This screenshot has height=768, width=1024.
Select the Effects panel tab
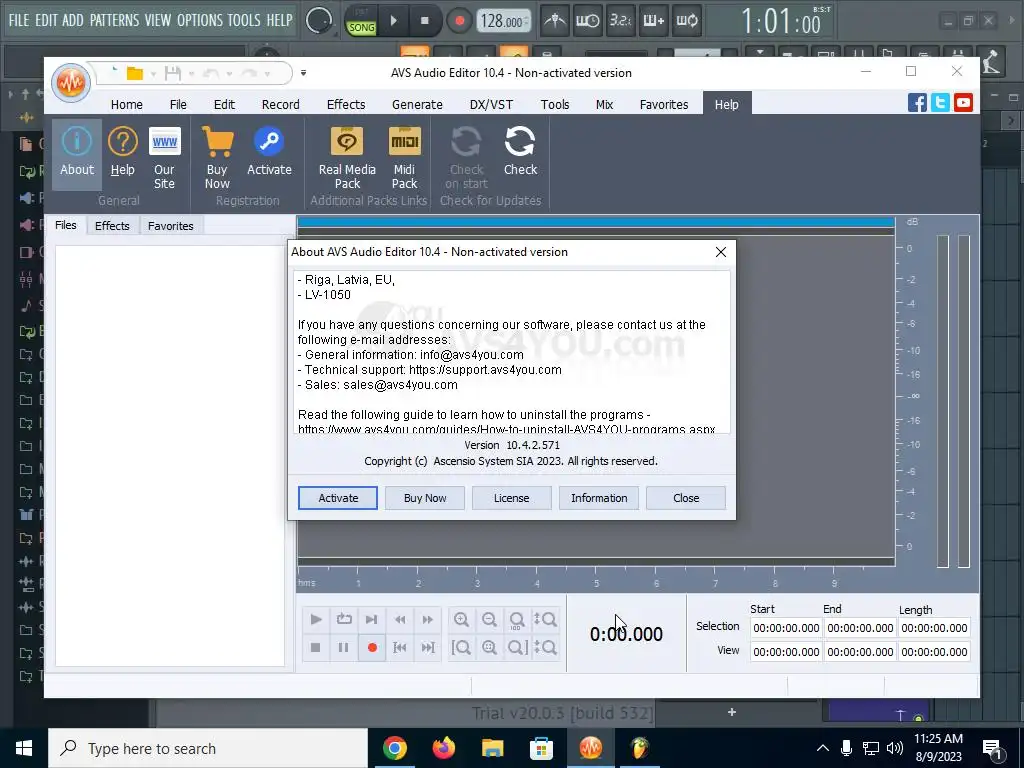112,226
